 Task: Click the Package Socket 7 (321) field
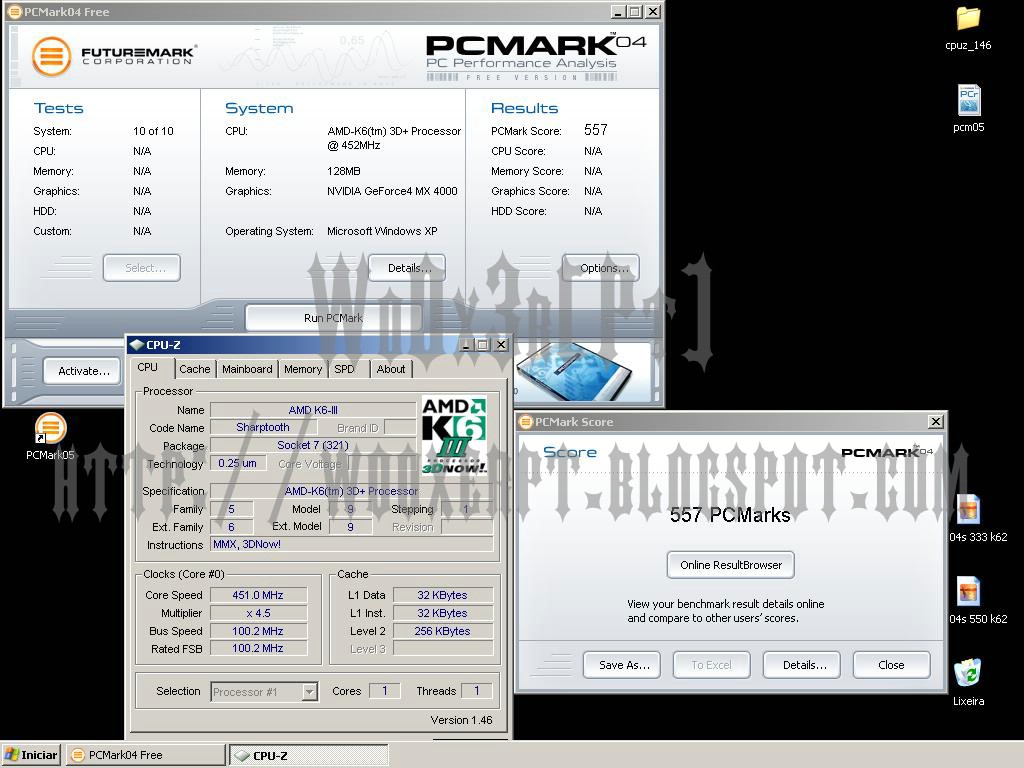(x=313, y=445)
